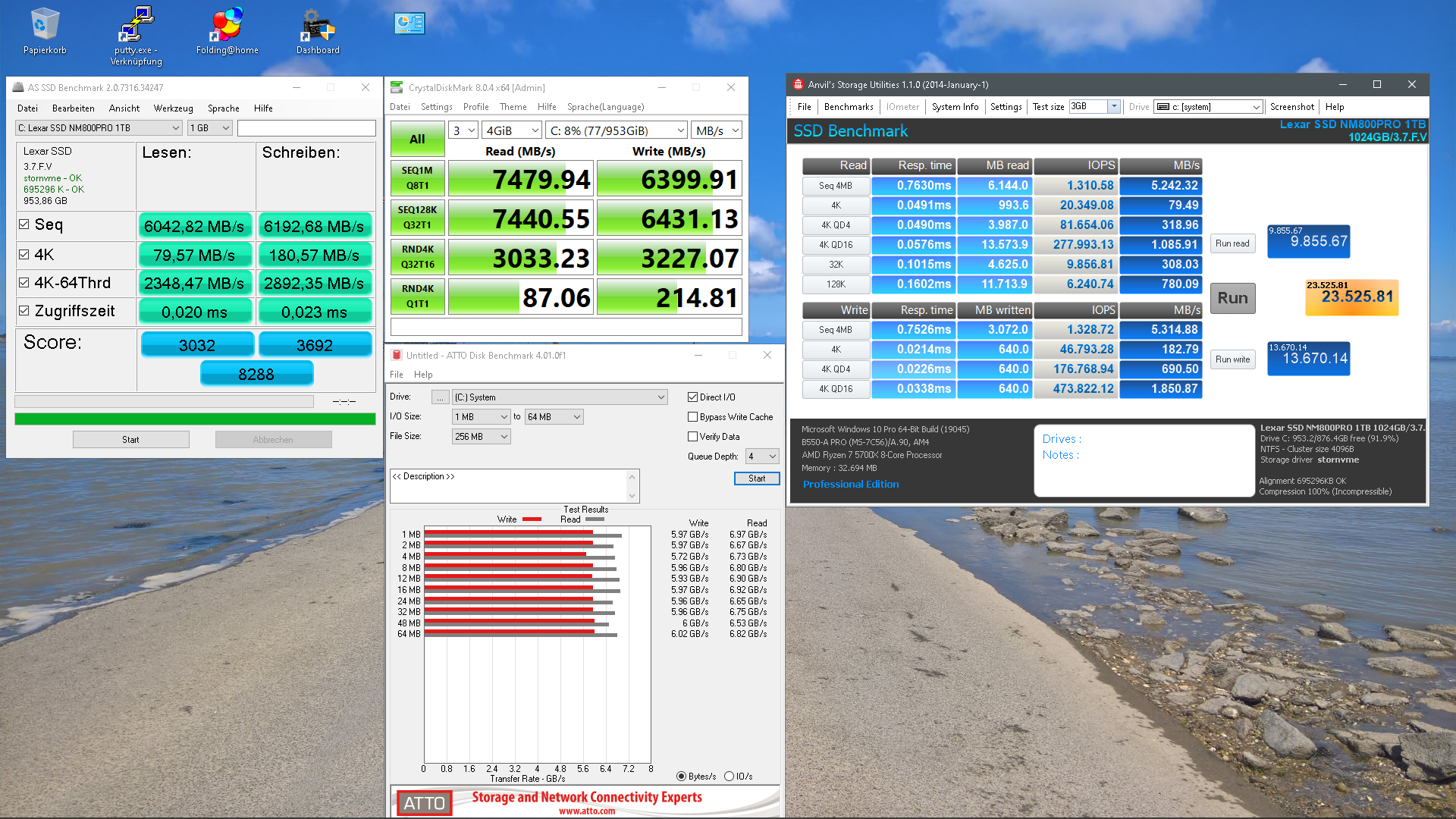Viewport: 1456px width, 819px height.
Task: Toggle the 4K-64Thrd checkbox
Action: pos(24,283)
